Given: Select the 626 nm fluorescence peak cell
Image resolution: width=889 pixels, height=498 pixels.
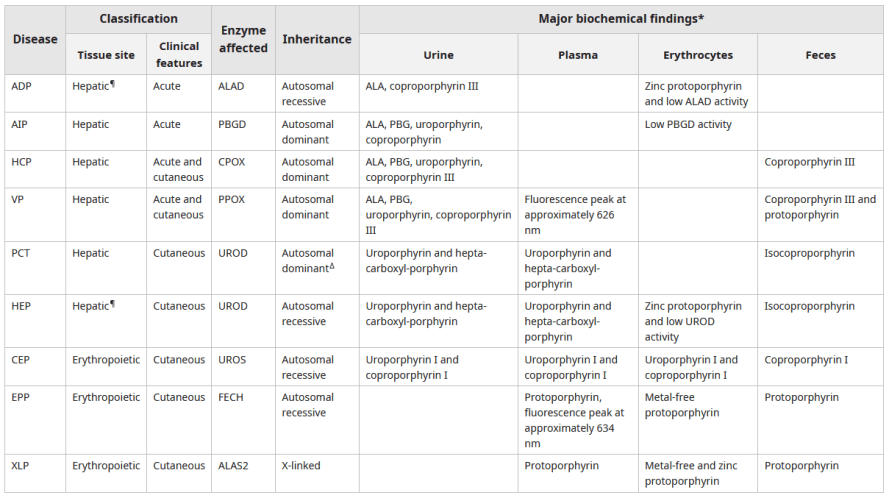Looking at the screenshot, I should coord(575,215).
